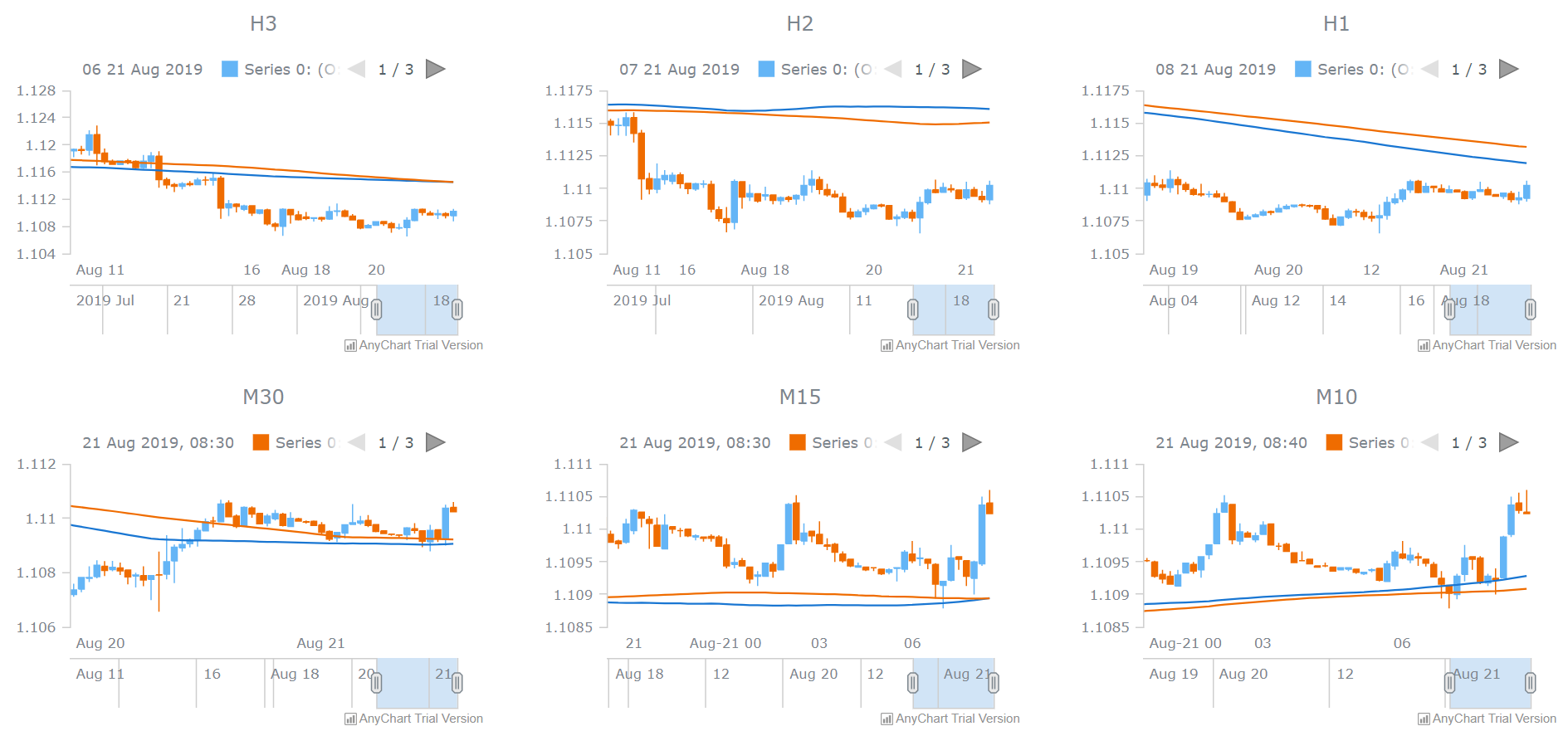Click the AnyChart bar-chart icon under the H3 chart
The height and width of the screenshot is (731, 1568).
click(349, 345)
